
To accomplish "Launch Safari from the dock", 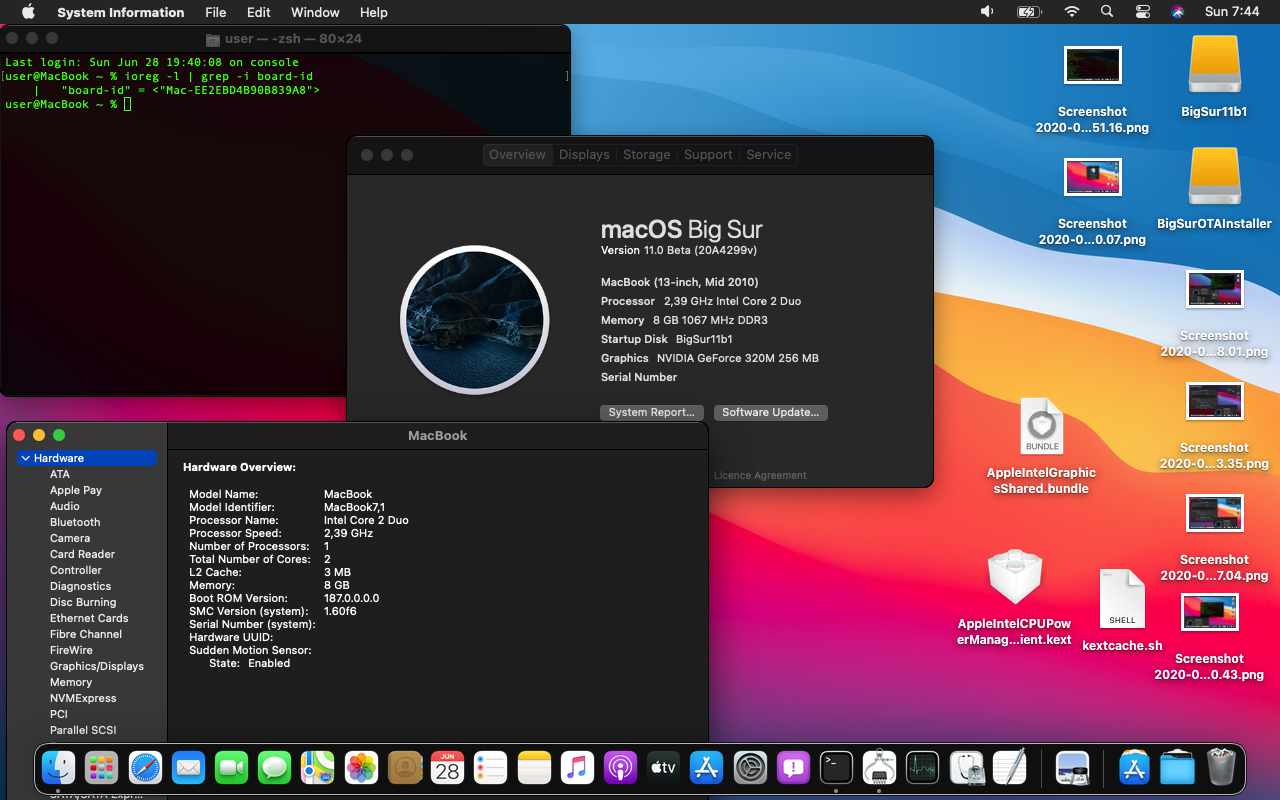I will click(x=145, y=768).
